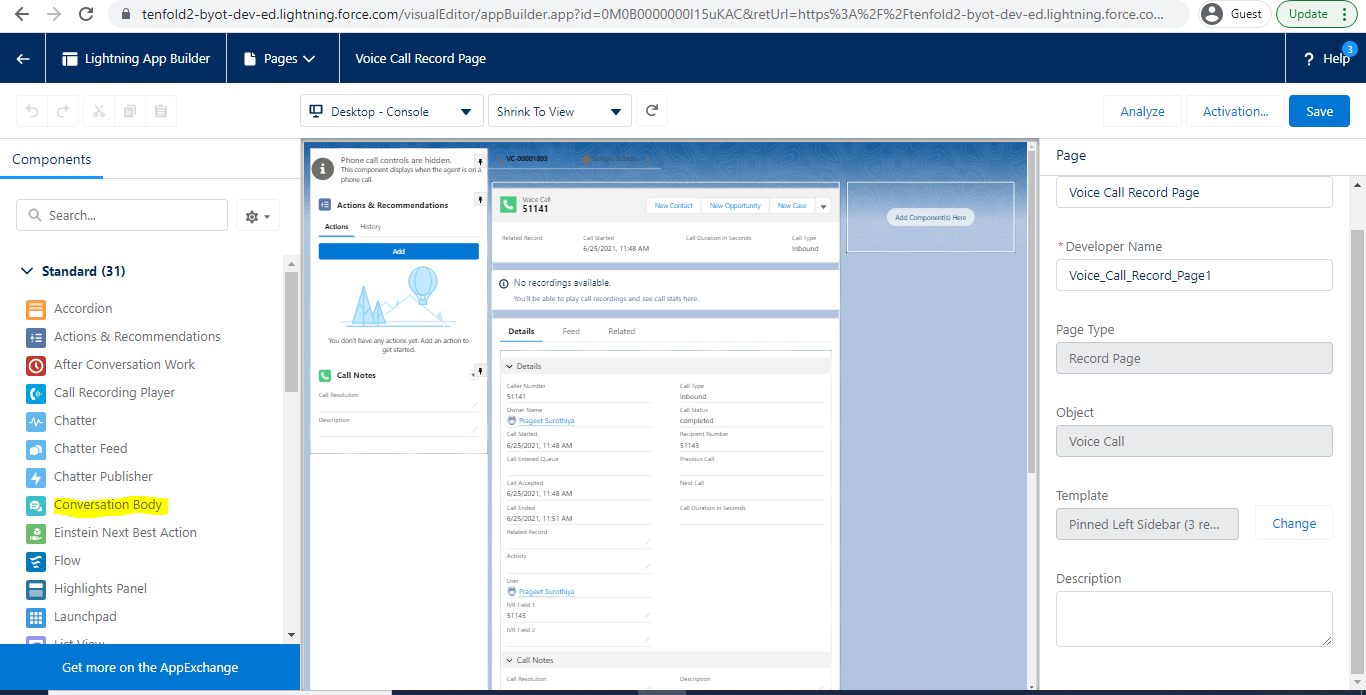Screen dimensions: 1366x695
Task: Open the Shrink To View zoom dropdown
Action: pyautogui.click(x=559, y=111)
